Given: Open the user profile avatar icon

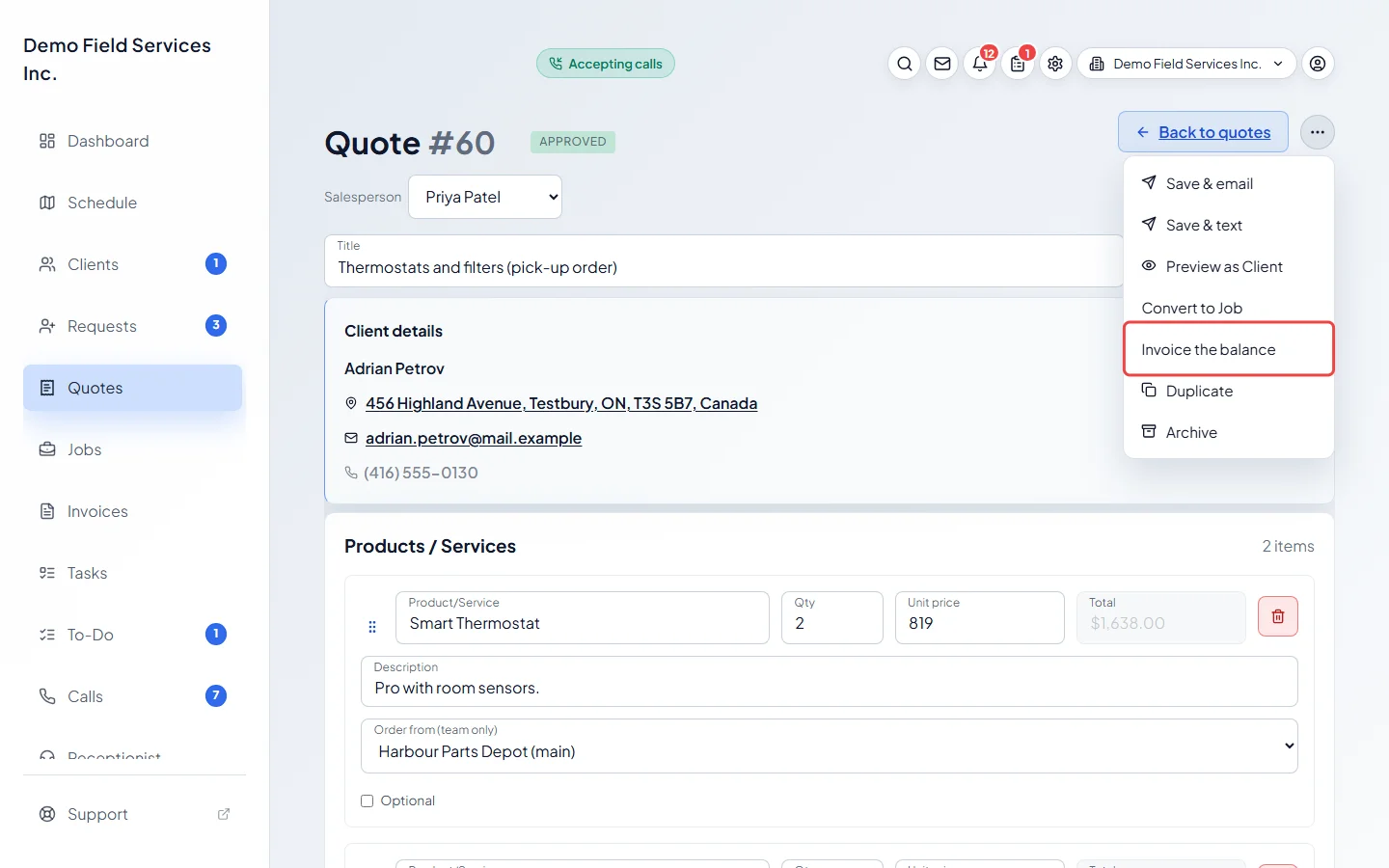Looking at the screenshot, I should [1318, 64].
